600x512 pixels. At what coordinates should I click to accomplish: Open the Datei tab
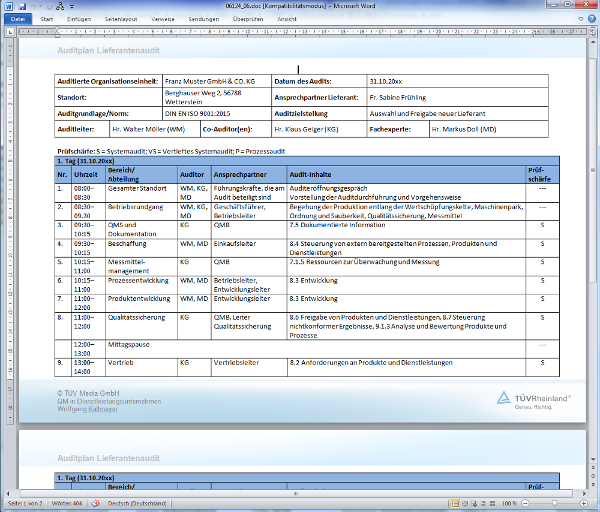point(17,19)
